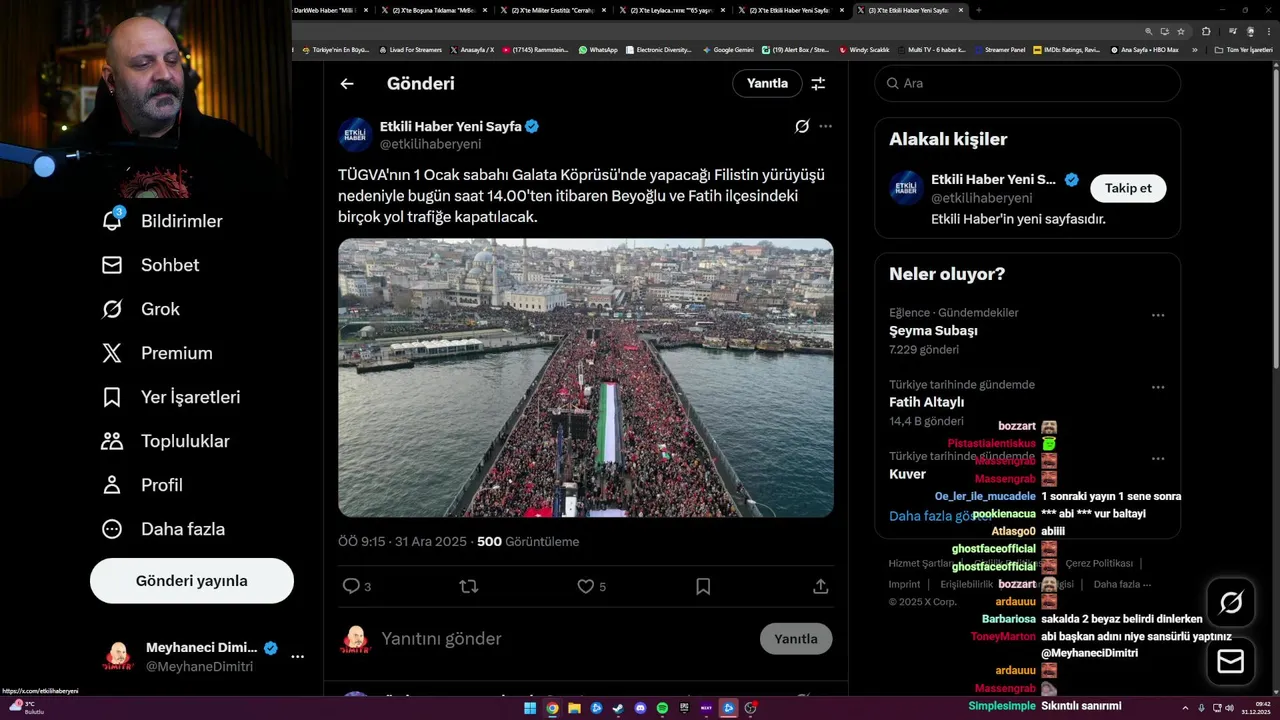This screenshot has height=720, width=1280.
Task: Click the repost icon under the post
Action: pos(468,587)
